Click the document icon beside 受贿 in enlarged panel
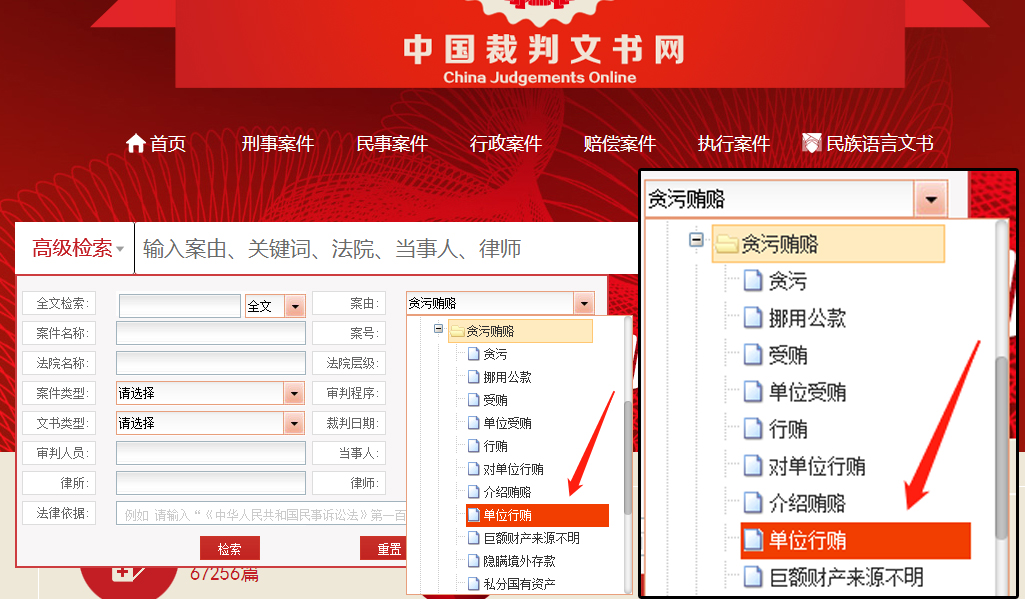This screenshot has height=599, width=1025. click(753, 355)
